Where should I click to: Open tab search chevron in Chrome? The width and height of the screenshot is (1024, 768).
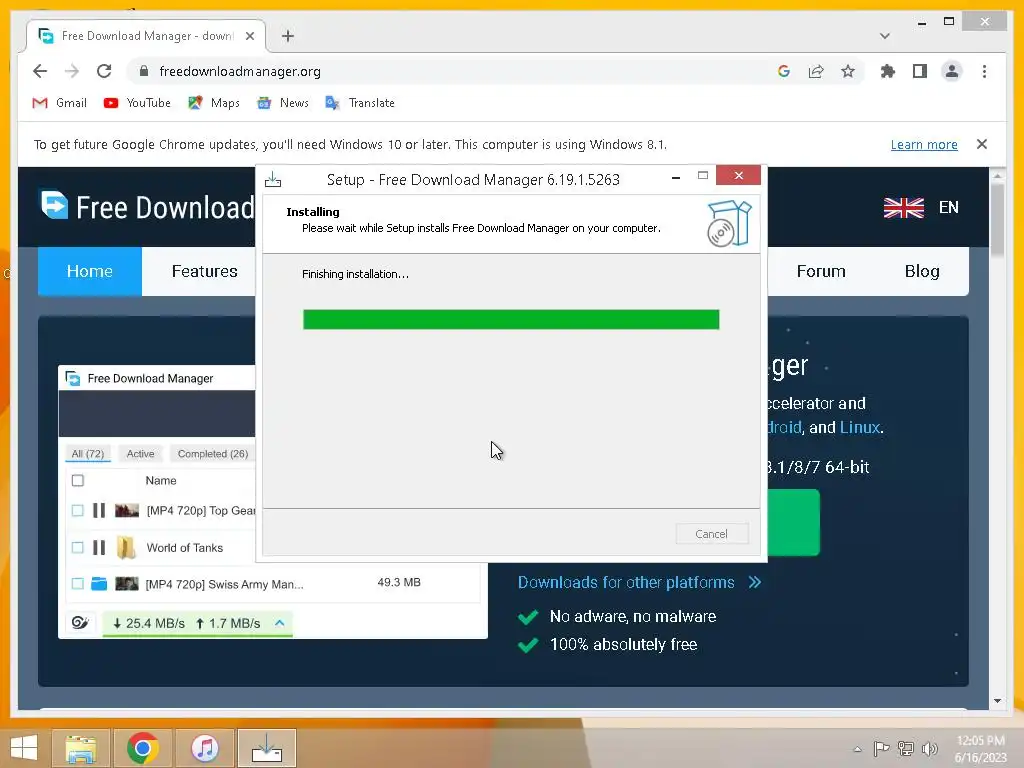(x=884, y=36)
